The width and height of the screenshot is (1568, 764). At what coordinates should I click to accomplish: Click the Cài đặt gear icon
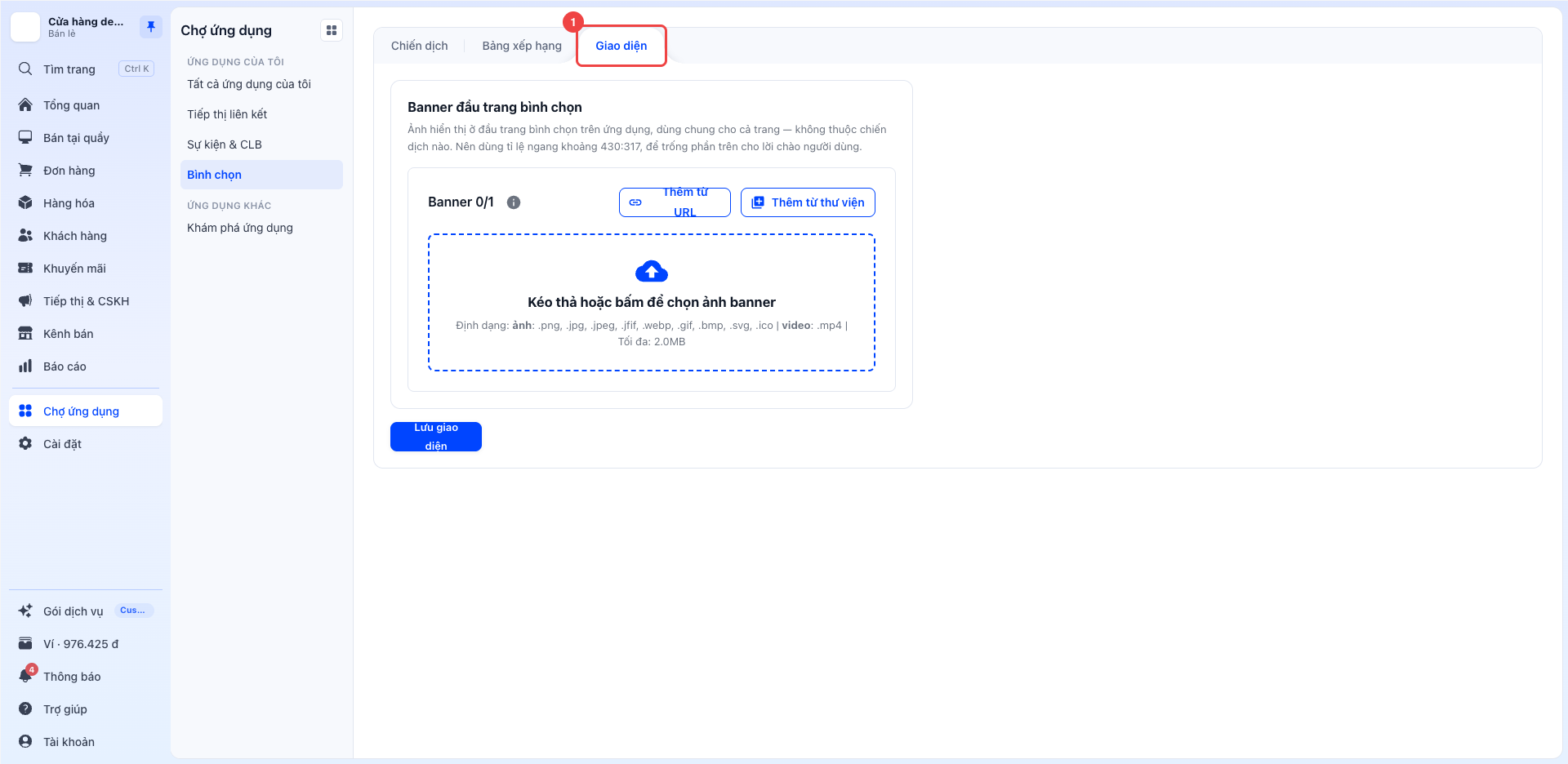tap(25, 444)
